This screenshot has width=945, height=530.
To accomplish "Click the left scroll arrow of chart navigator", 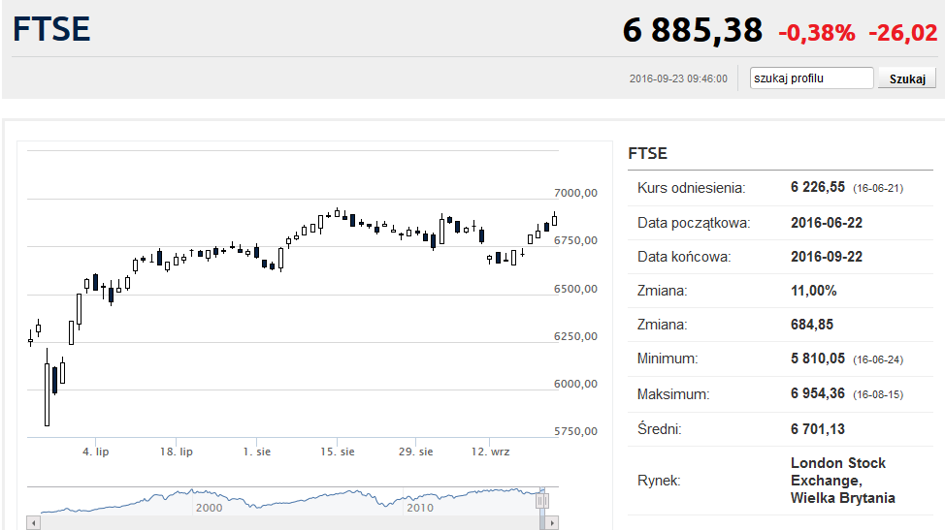I will [34, 523].
